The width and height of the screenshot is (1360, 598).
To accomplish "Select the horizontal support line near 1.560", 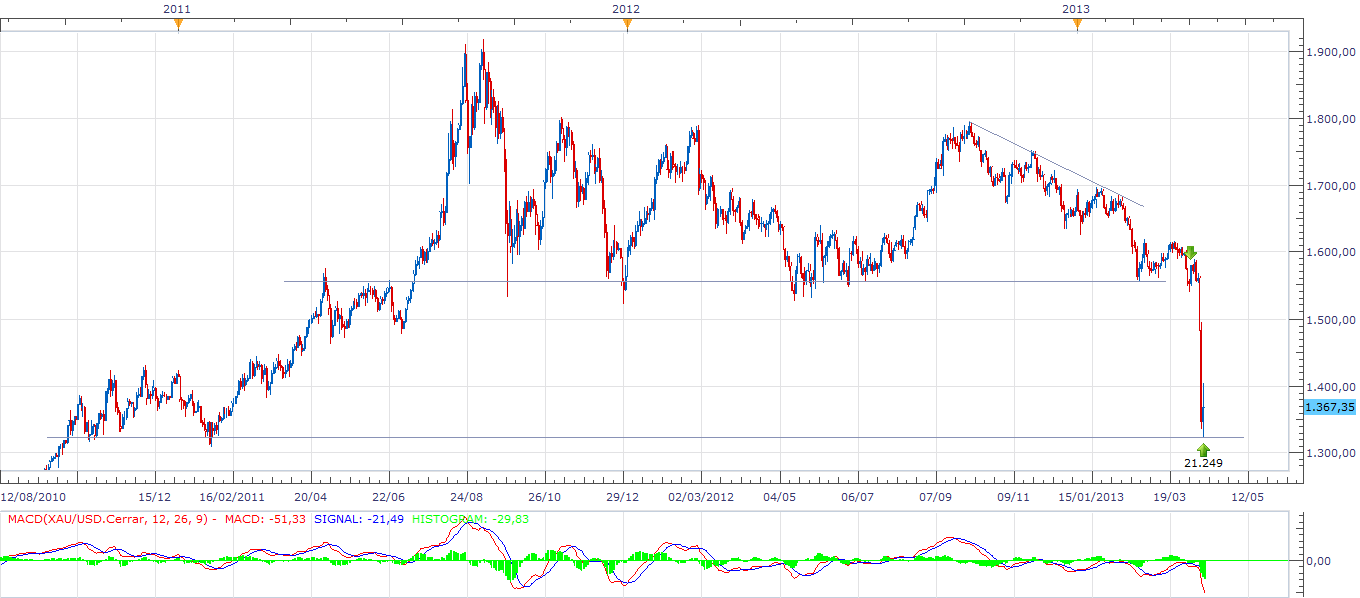I will [700, 281].
